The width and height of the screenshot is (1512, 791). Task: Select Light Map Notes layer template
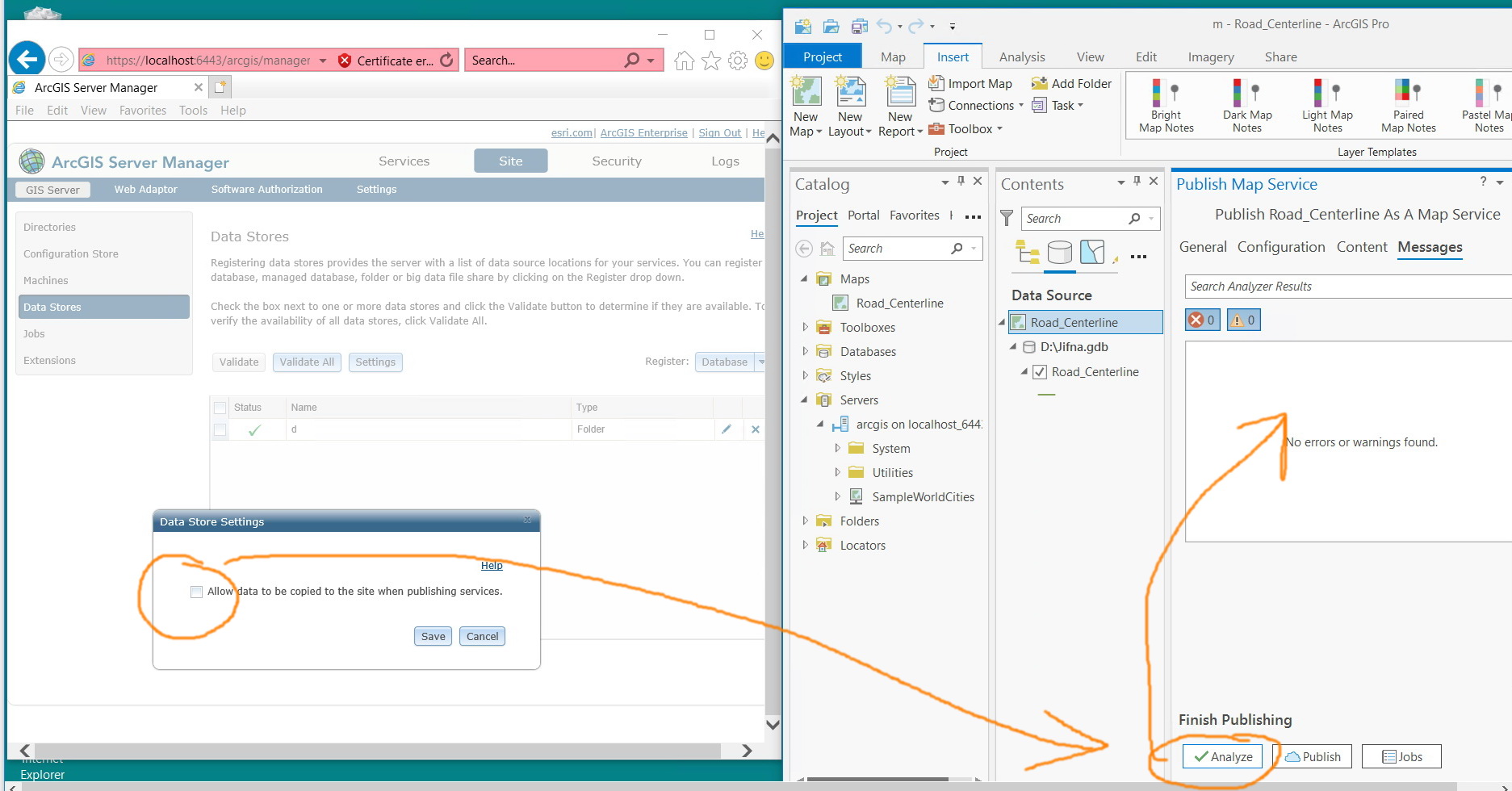pos(1327,106)
